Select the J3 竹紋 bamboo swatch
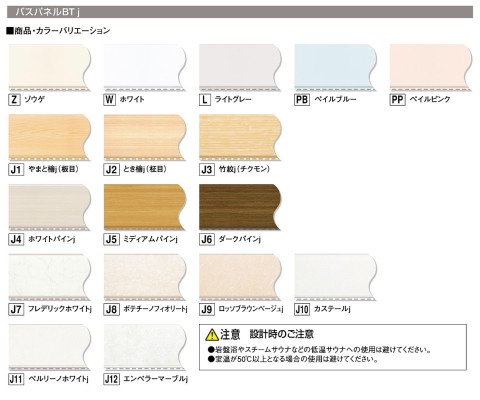 coord(240,138)
